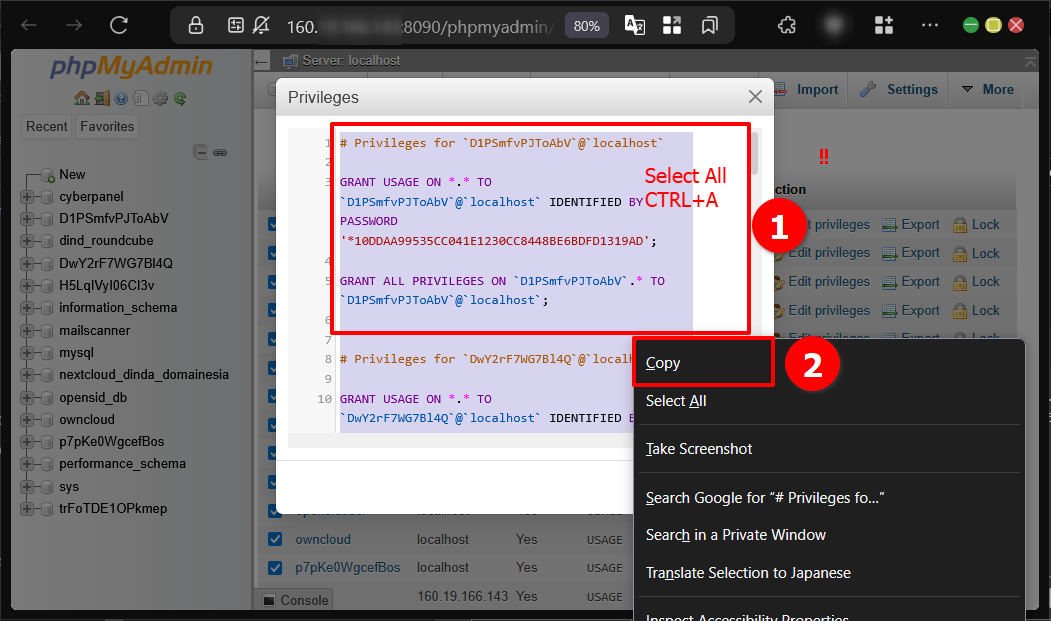
Task: Choose Copy from the context menu
Action: [x=663, y=363]
